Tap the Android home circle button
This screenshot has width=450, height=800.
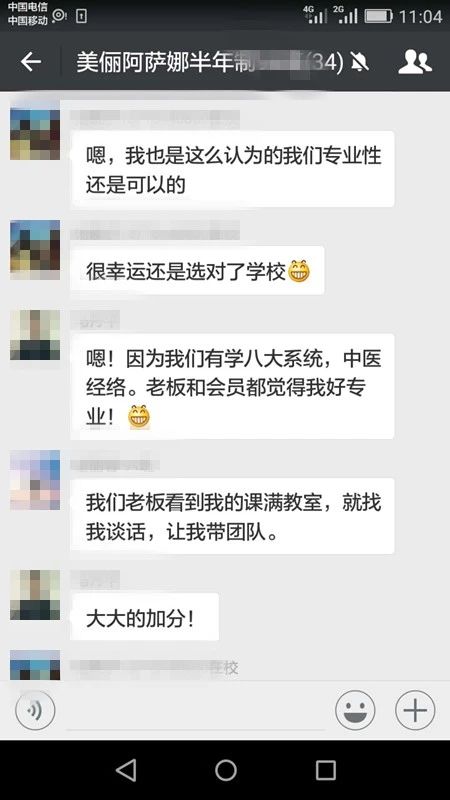[226, 770]
